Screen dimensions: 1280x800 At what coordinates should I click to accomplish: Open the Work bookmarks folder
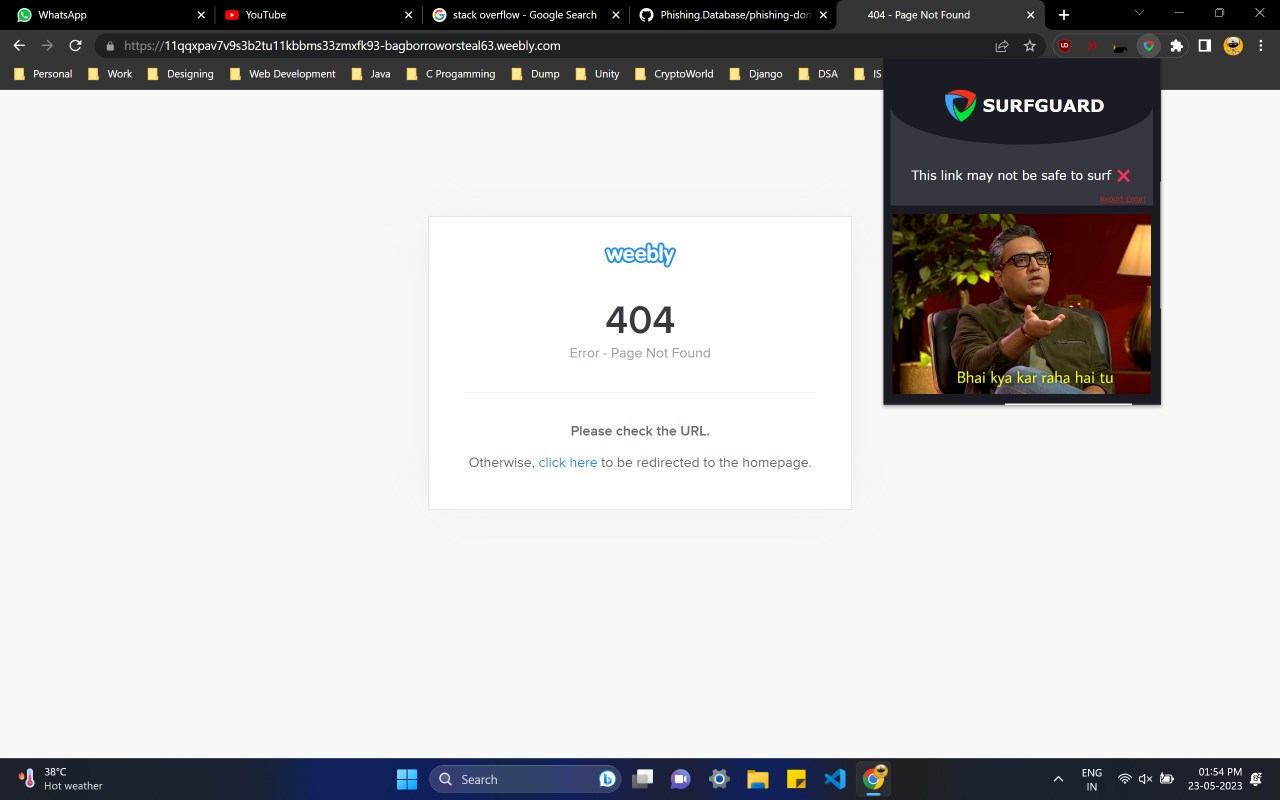coord(110,74)
